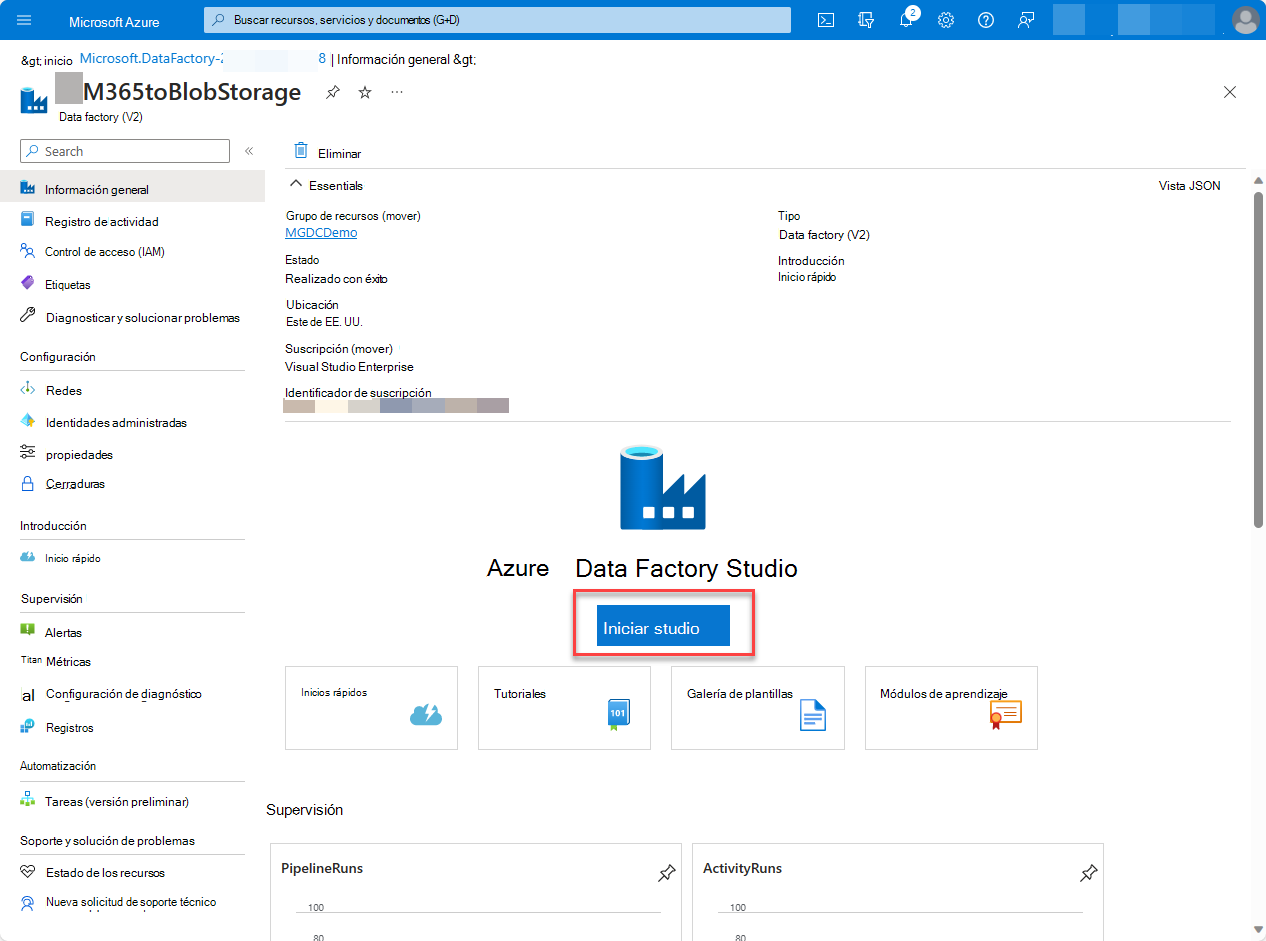Image resolution: width=1266 pixels, height=941 pixels.
Task: Pin the ActivityRuns chart
Action: tap(1088, 873)
